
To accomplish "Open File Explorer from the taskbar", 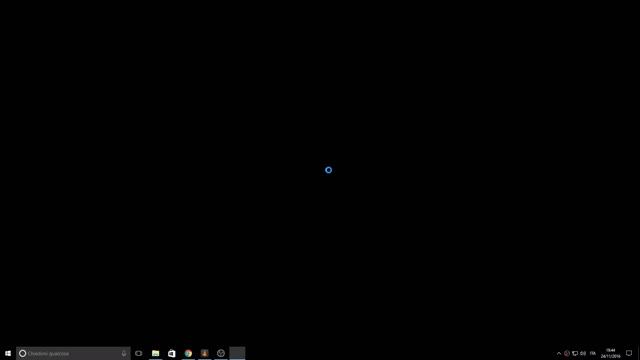I will pyautogui.click(x=156, y=353).
